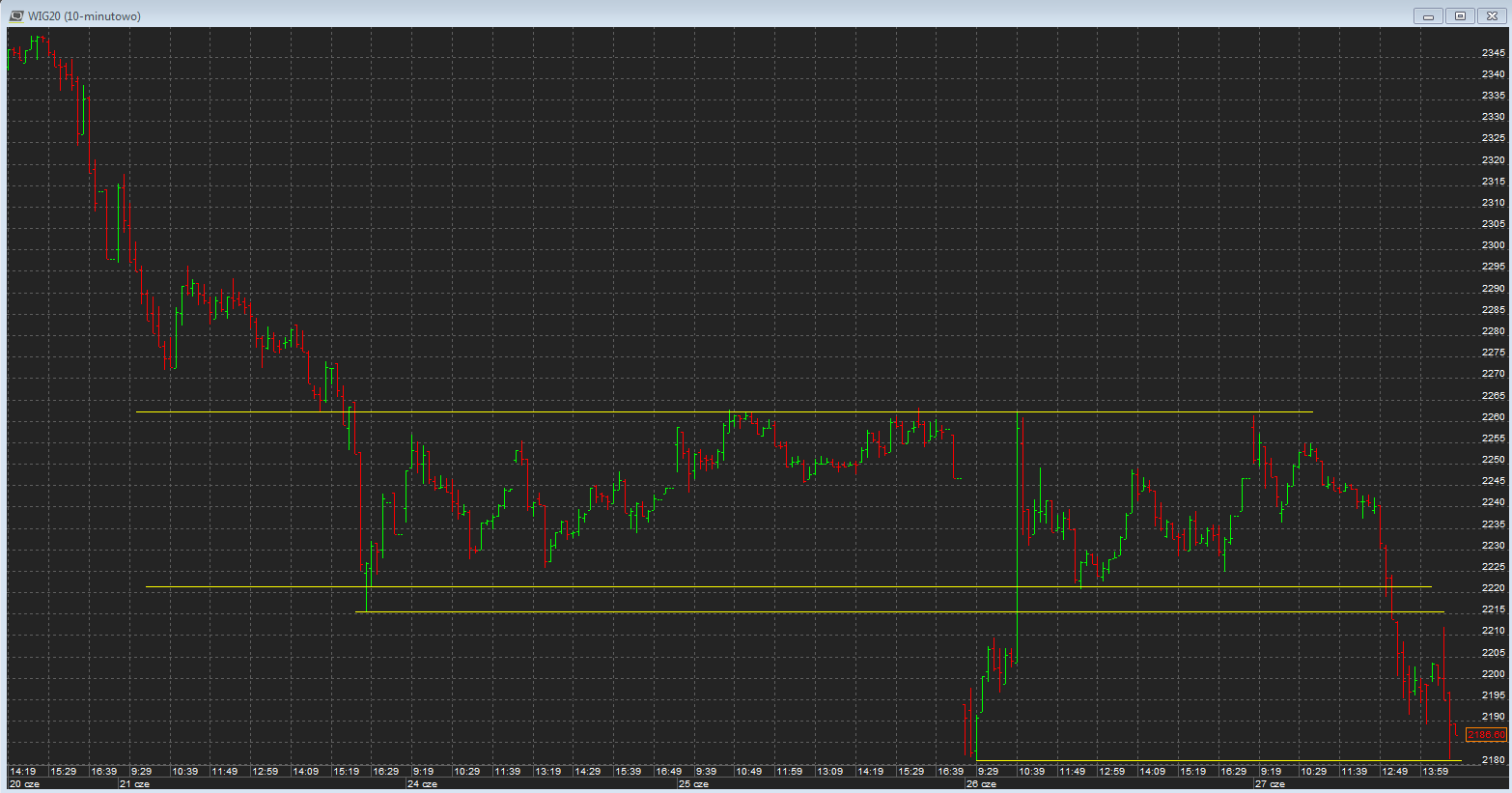Click the 24 cze date label

(x=422, y=784)
